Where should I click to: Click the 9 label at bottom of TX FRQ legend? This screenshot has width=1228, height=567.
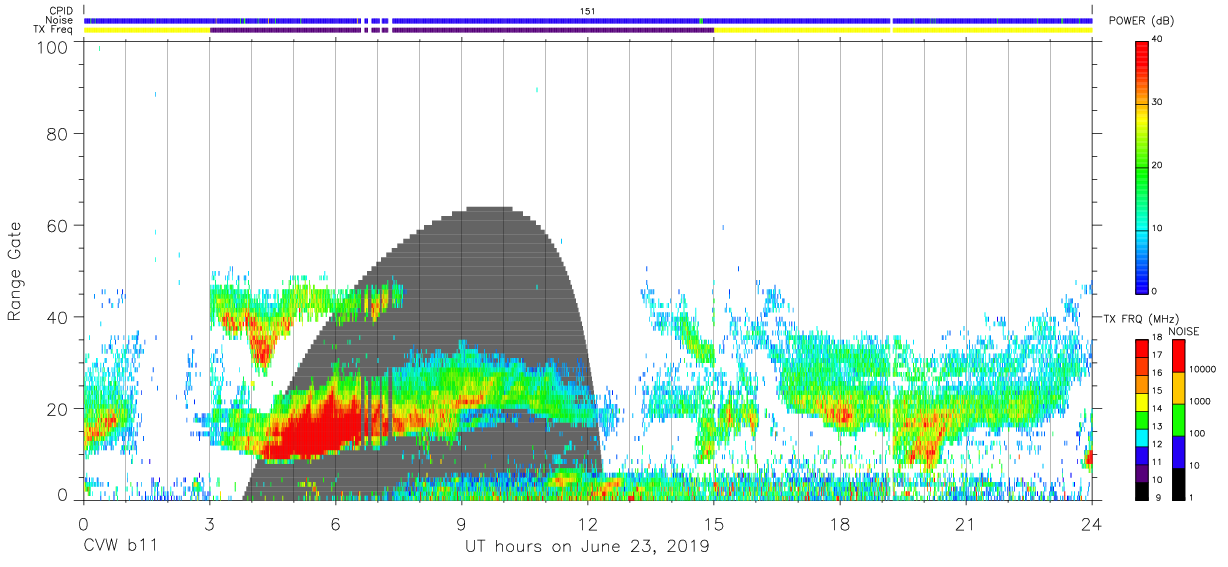coord(1157,497)
